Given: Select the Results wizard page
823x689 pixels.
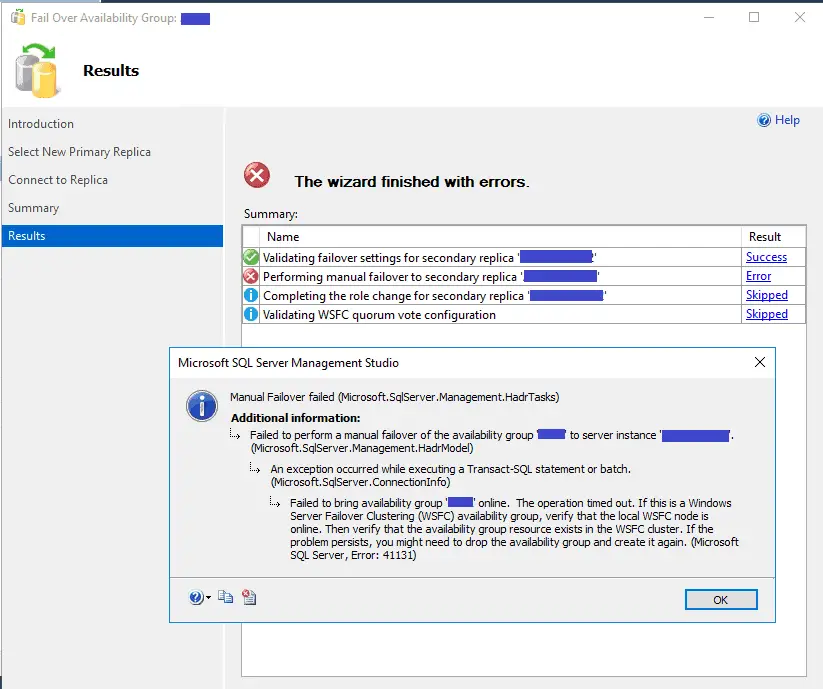Looking at the screenshot, I should [x=112, y=236].
